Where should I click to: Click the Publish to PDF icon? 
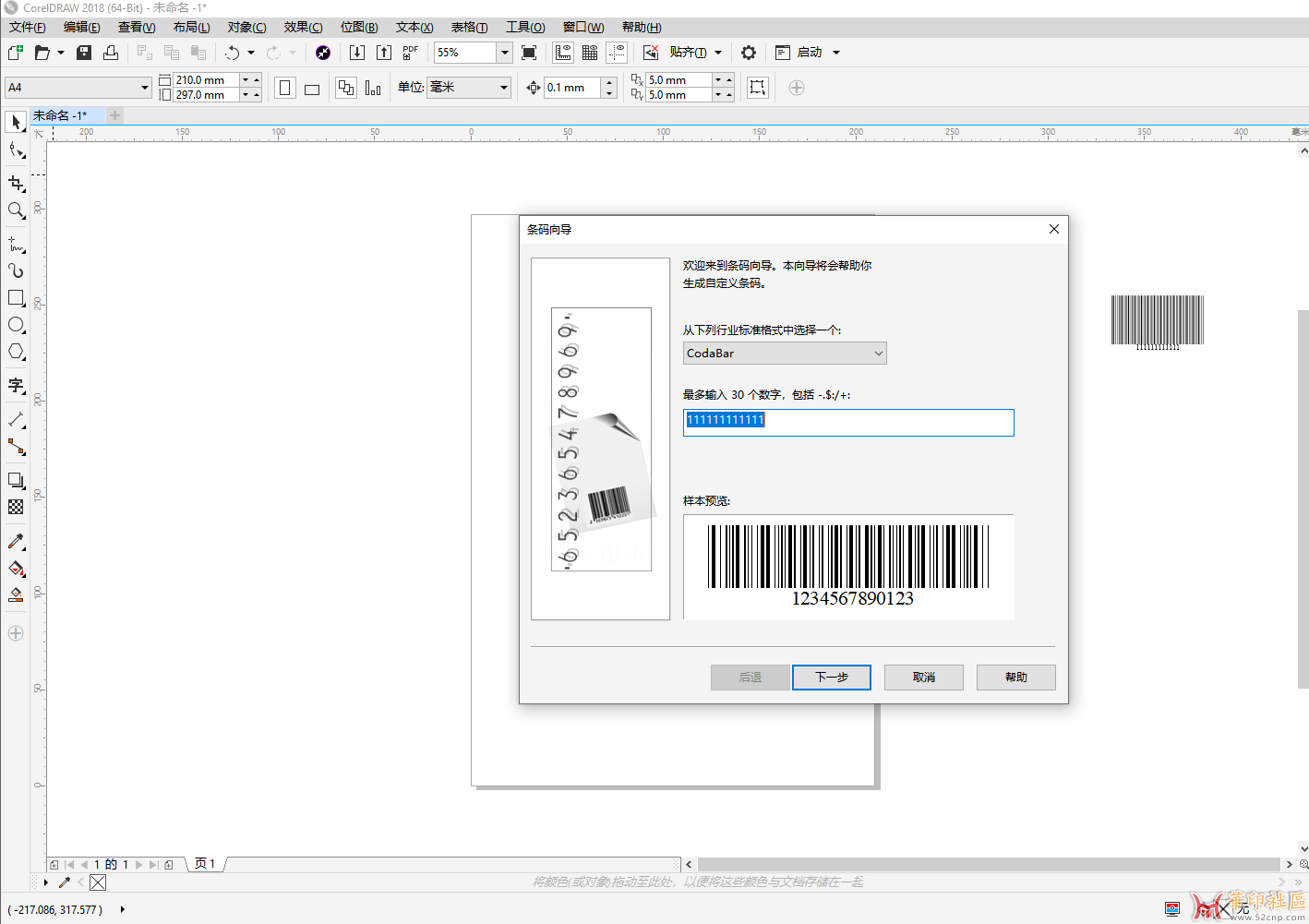pos(411,53)
